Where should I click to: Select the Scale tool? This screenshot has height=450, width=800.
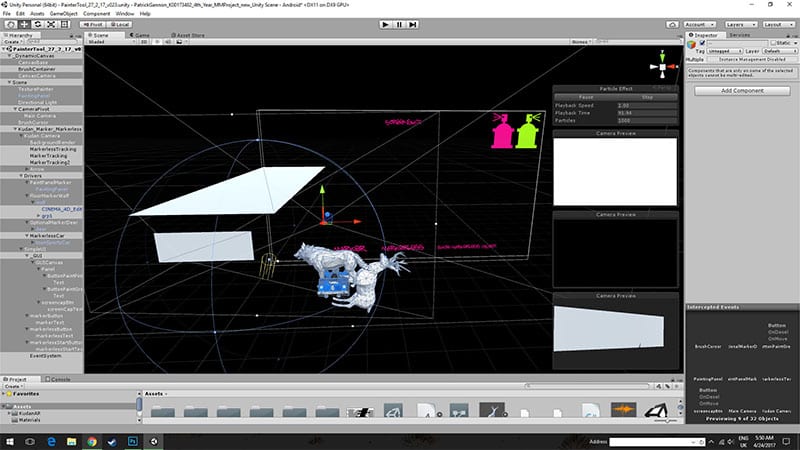51,23
